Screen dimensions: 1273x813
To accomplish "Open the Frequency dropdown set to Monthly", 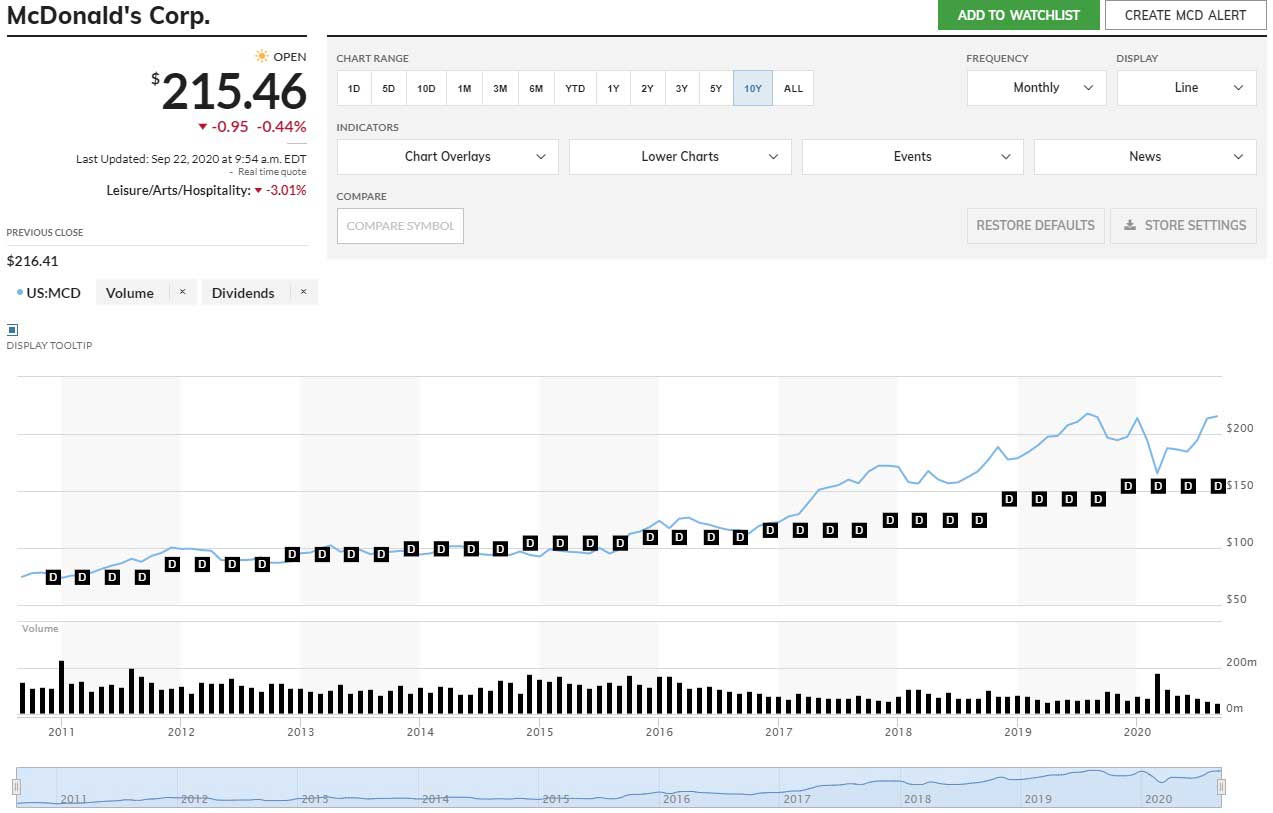I will point(1036,88).
